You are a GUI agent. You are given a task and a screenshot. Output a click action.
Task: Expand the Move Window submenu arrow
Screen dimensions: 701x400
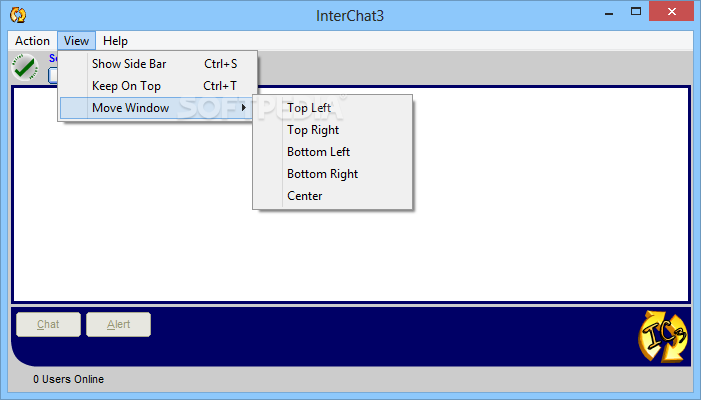pyautogui.click(x=244, y=108)
